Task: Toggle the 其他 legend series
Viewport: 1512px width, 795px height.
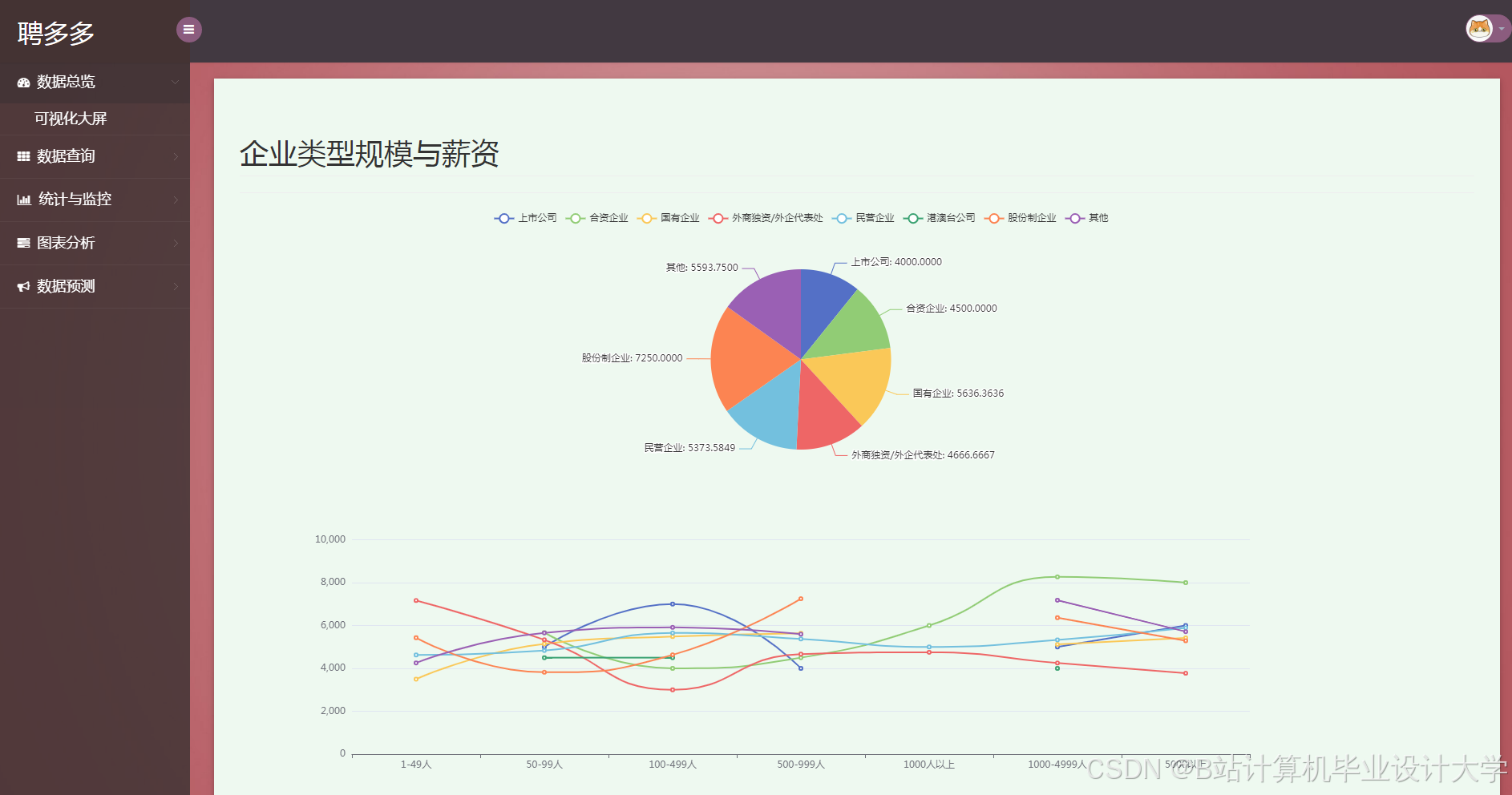Action: (1086, 218)
